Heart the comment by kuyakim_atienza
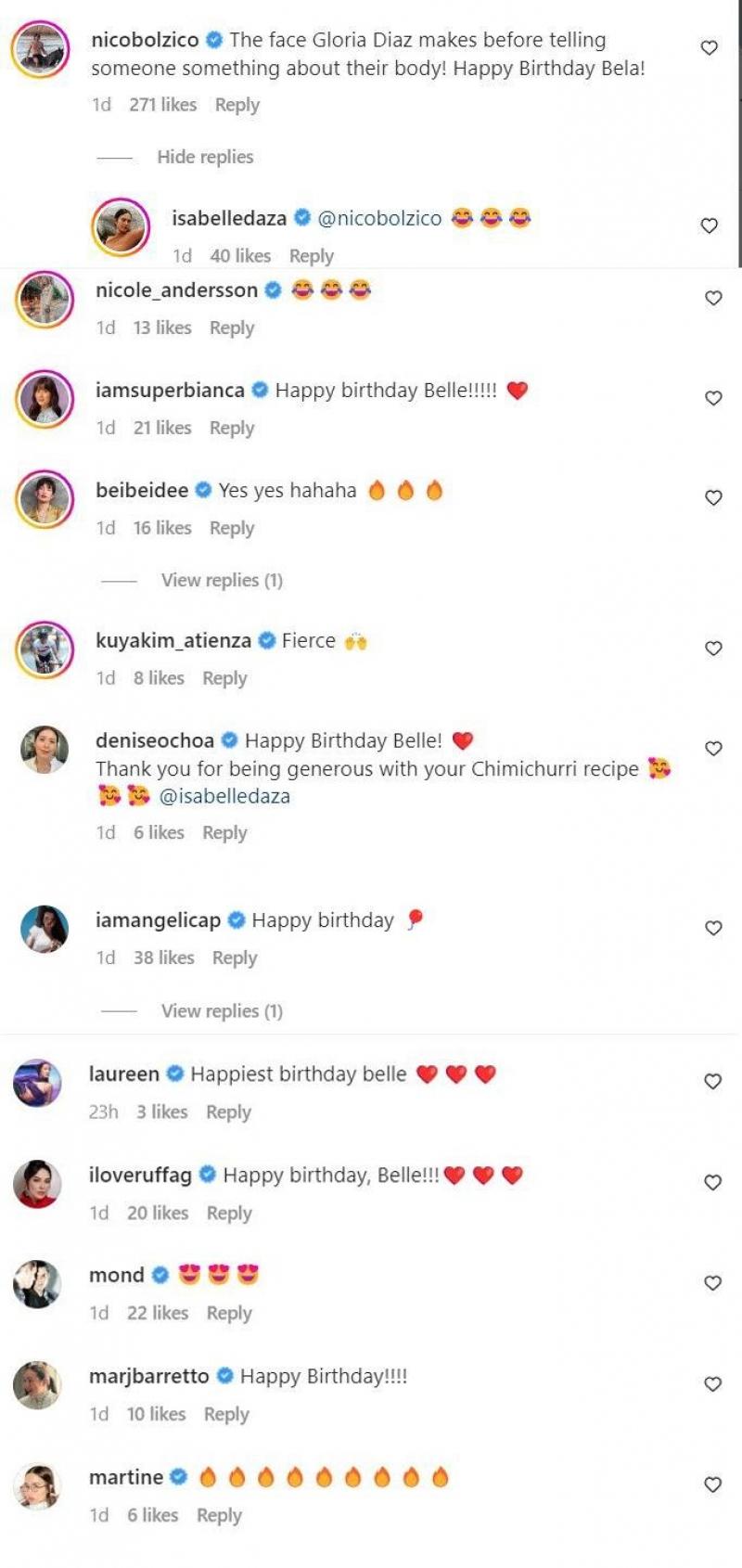742x1568 pixels. pyautogui.click(x=713, y=649)
